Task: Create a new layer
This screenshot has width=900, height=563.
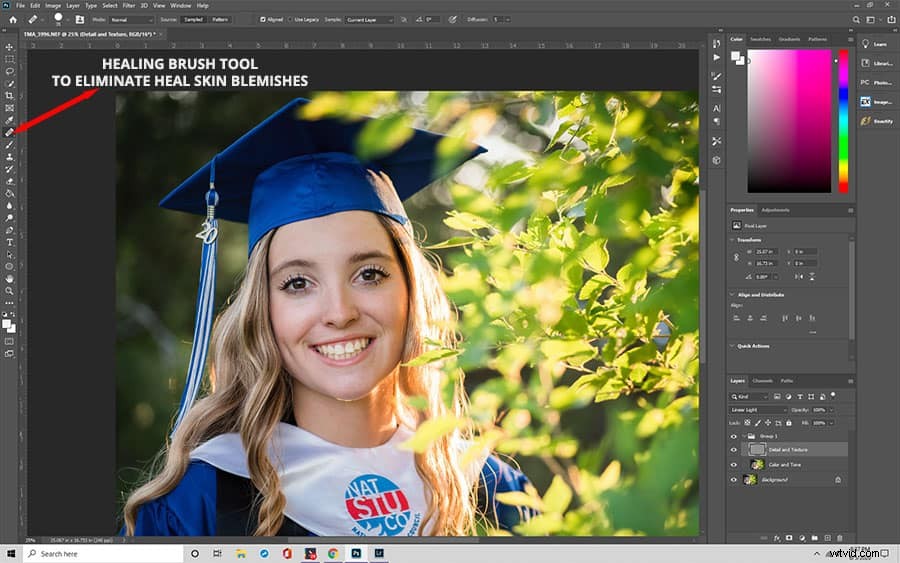Action: coord(827,538)
